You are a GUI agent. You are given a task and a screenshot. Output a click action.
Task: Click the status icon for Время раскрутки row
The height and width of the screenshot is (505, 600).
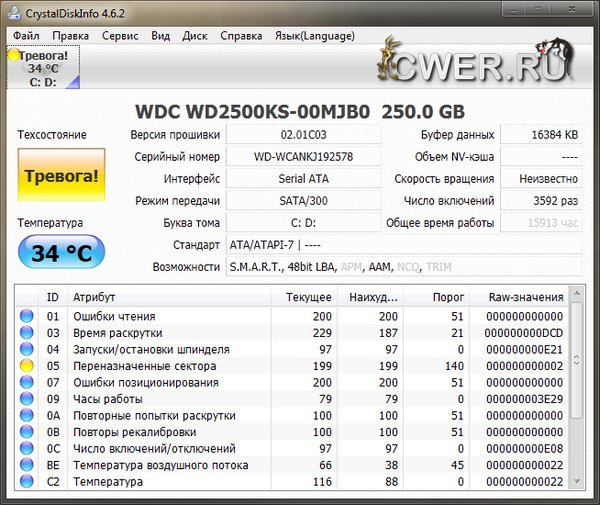pyautogui.click(x=26, y=333)
